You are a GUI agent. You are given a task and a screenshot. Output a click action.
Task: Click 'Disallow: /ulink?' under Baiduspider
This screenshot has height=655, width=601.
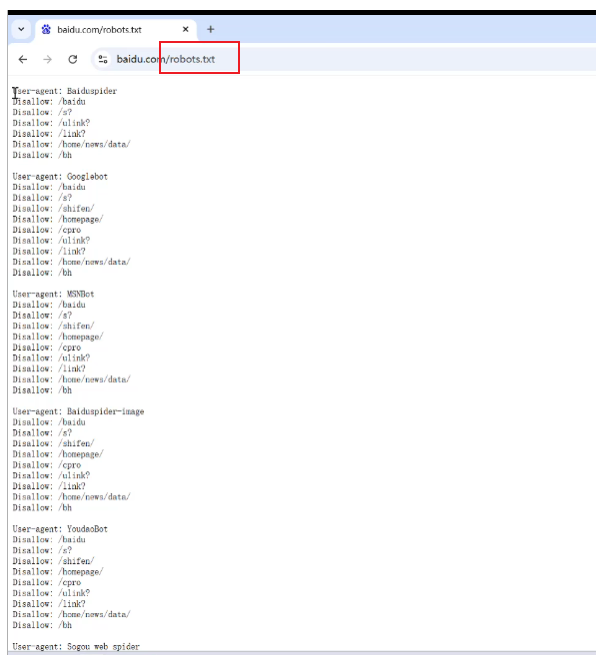(x=51, y=123)
